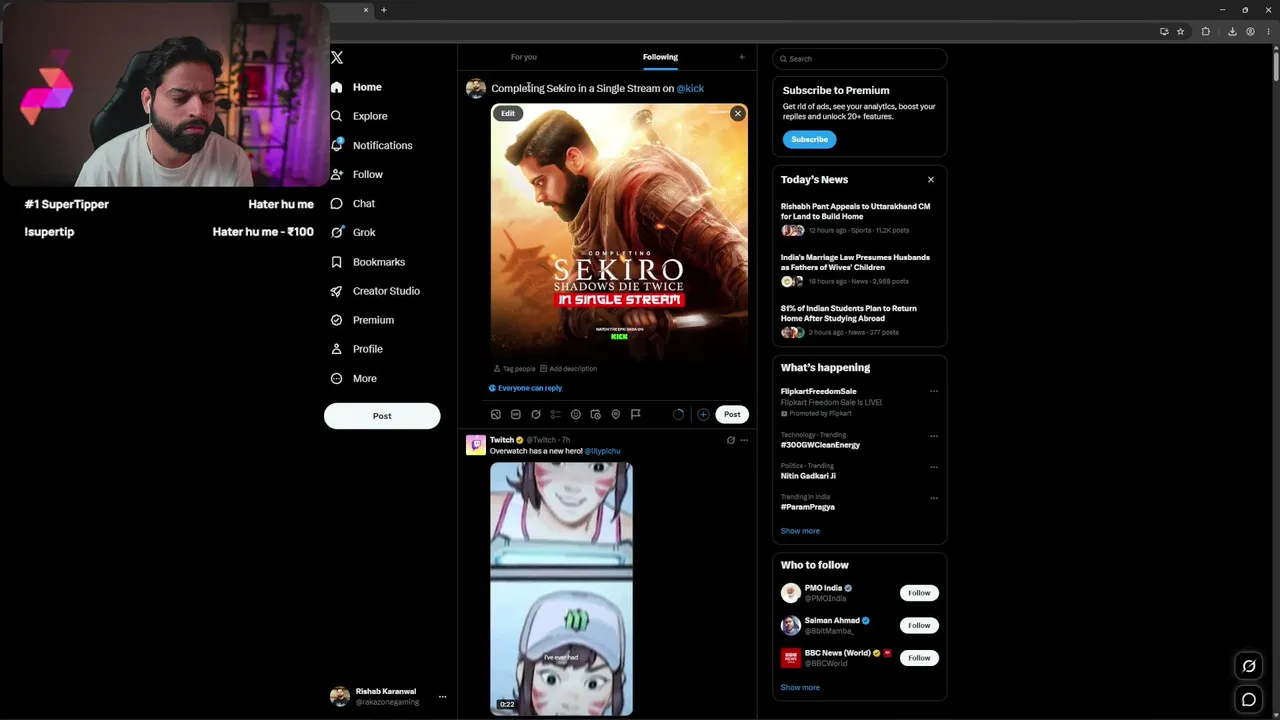Viewport: 1280px width, 720px height.
Task: Open the Chrome three-dot menu
Action: [1267, 31]
